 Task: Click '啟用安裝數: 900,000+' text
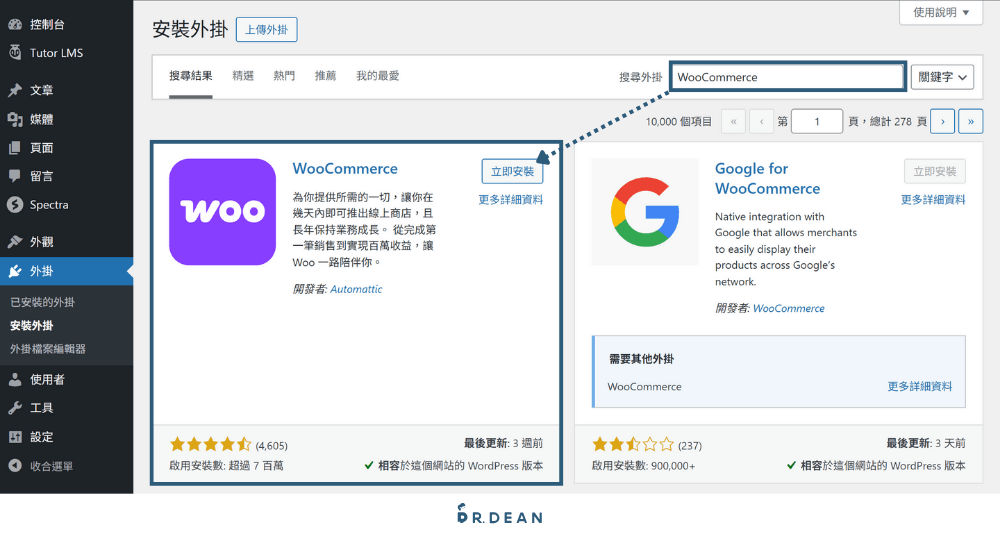[x=643, y=466]
